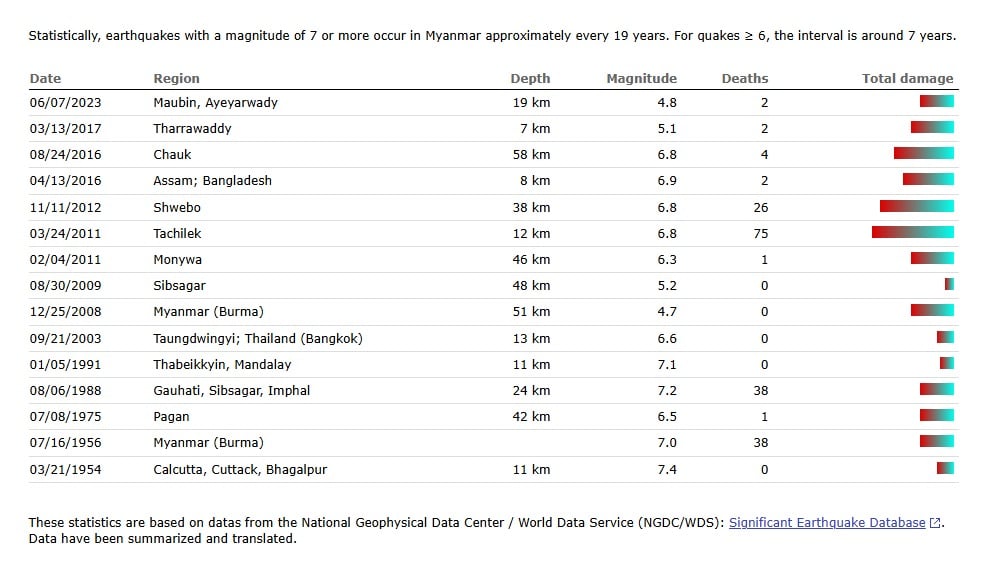Select the date 04/13/2016

(65, 180)
